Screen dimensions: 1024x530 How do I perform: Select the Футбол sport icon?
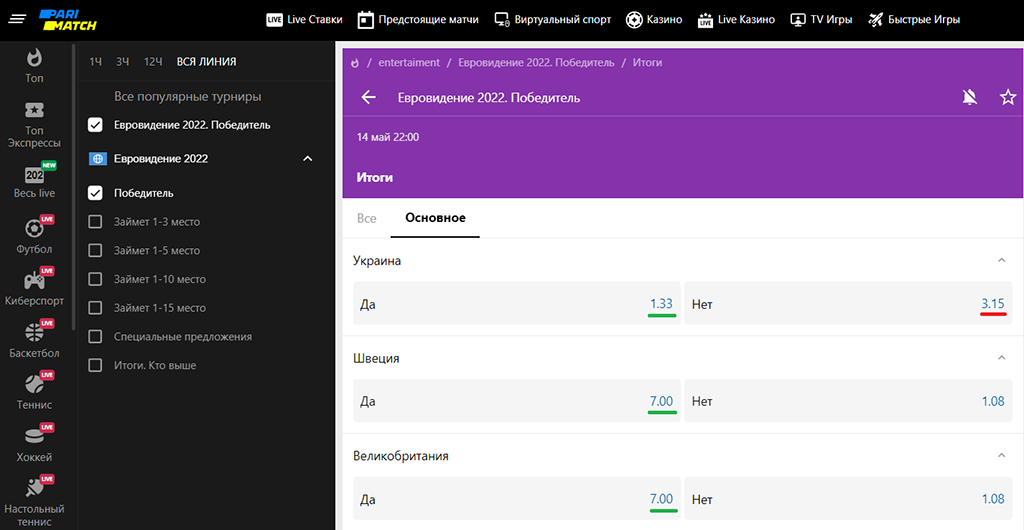[x=34, y=229]
